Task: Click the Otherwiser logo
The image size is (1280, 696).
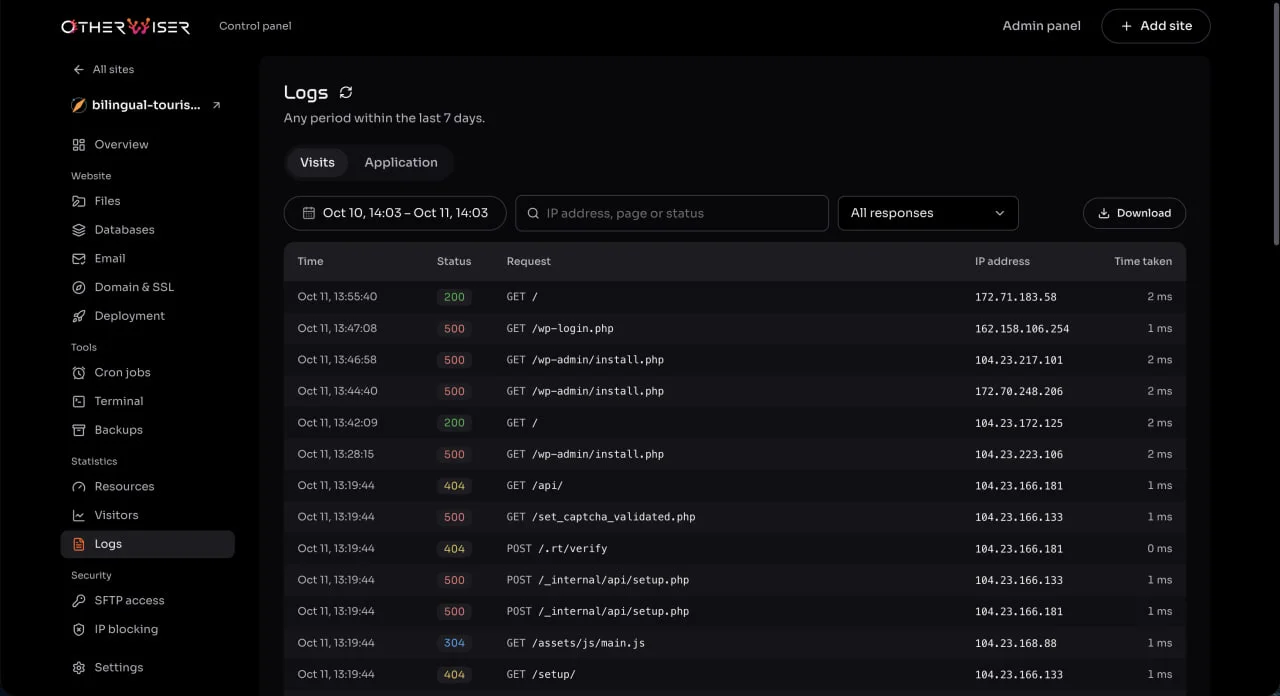Action: [125, 26]
